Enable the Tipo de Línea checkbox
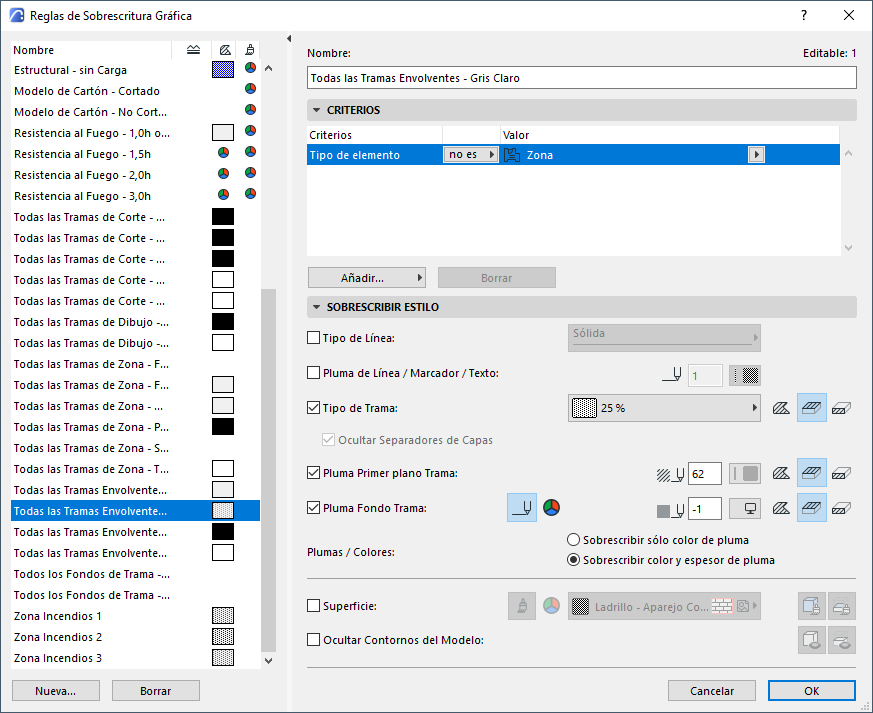873x713 pixels. click(313, 338)
